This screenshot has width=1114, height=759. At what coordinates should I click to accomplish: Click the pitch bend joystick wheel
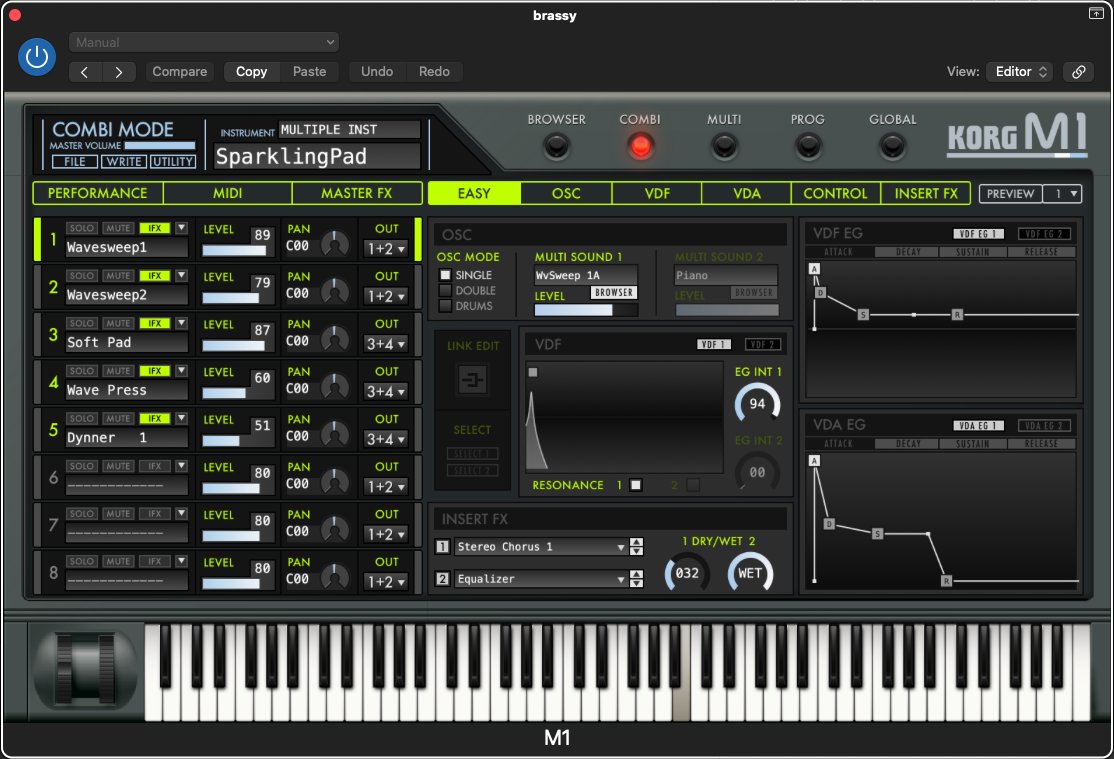[85, 671]
